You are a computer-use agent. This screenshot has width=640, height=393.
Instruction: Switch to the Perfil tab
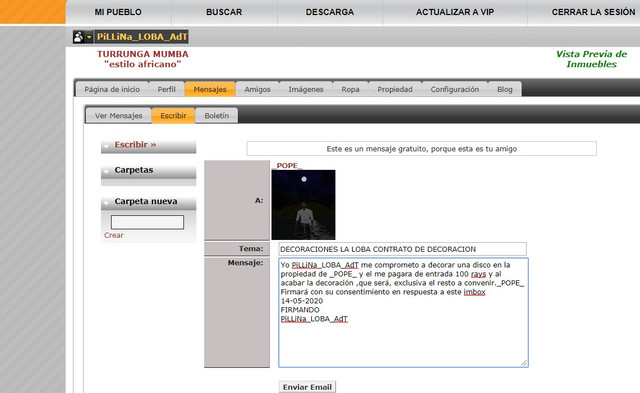point(167,89)
